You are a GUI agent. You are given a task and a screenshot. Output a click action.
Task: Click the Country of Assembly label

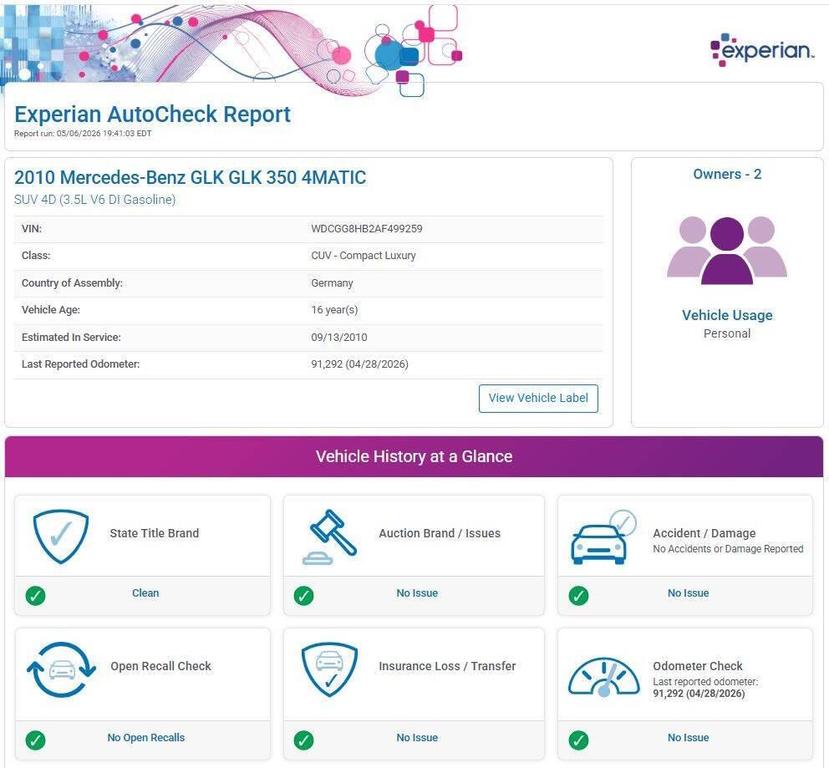coord(72,283)
